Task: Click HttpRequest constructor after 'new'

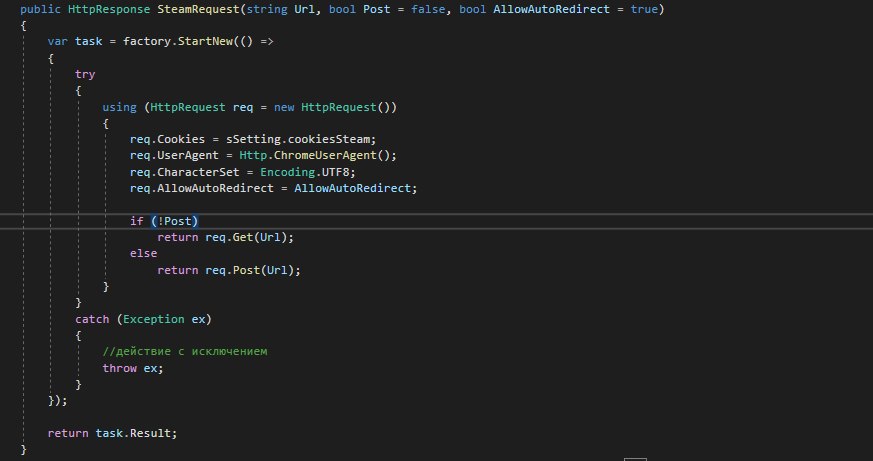Action: coord(339,107)
